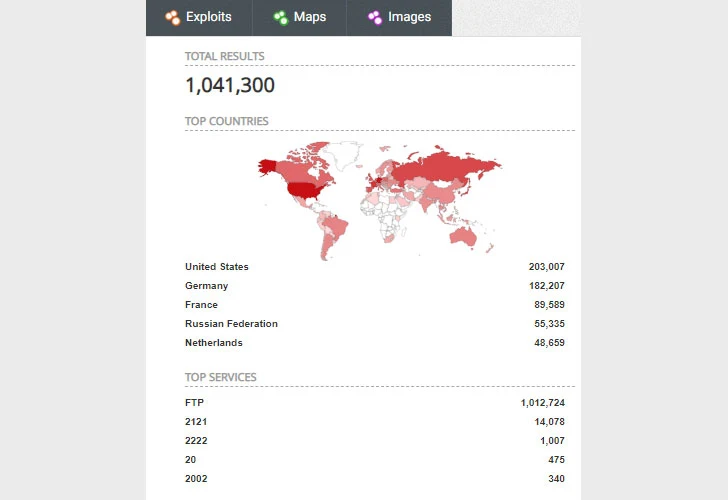Select the 2002 service entry

coord(196,479)
